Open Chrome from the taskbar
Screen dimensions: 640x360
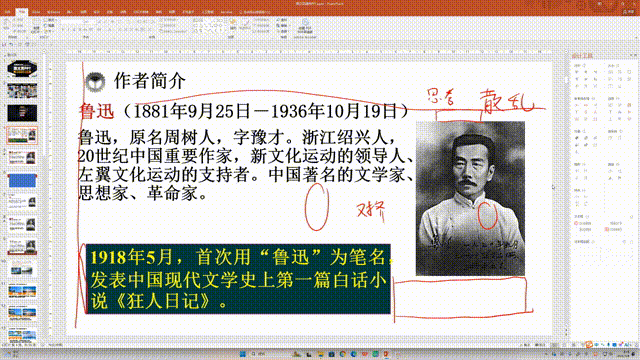pos(342,354)
